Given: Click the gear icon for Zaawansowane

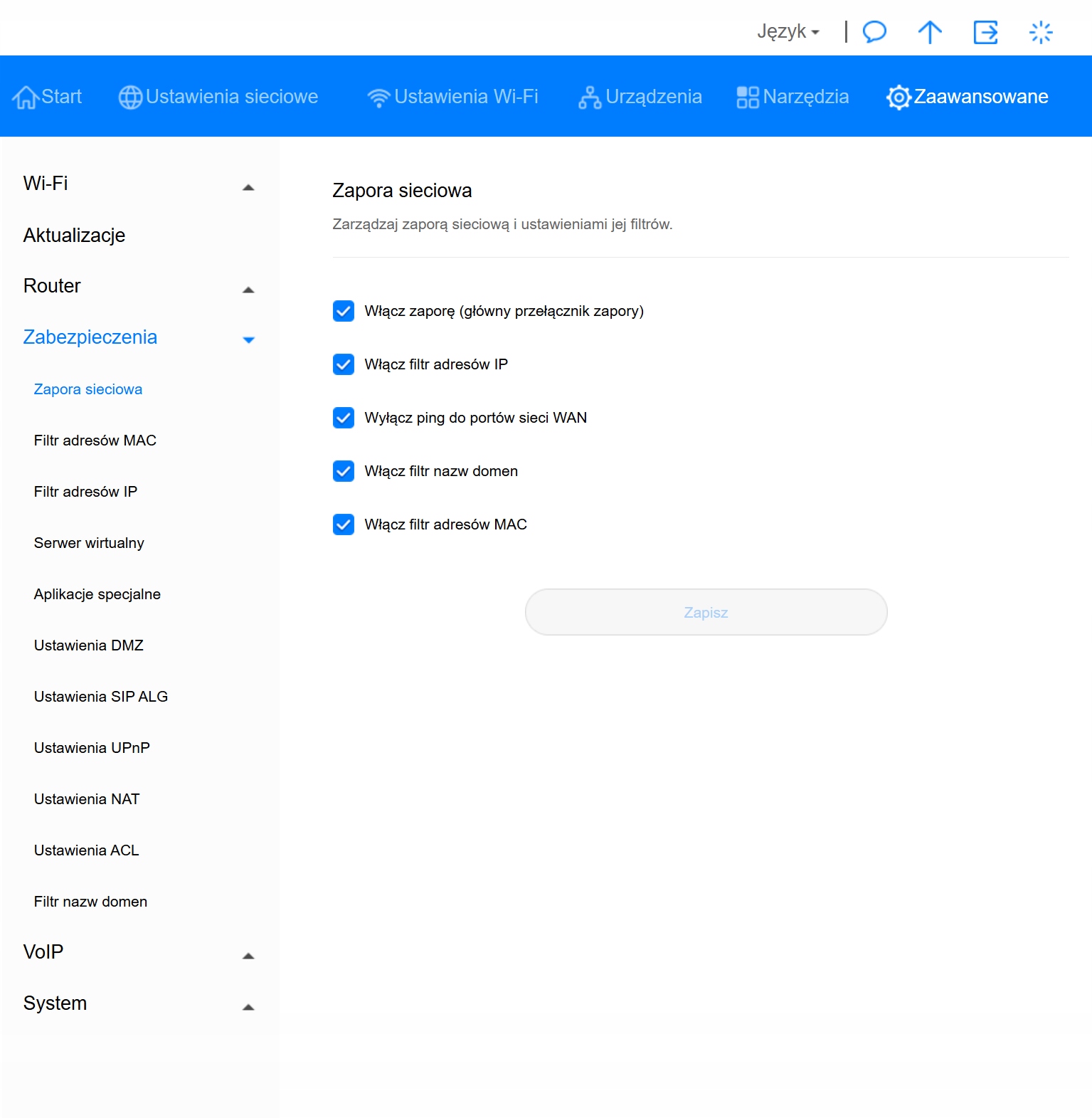Looking at the screenshot, I should (x=898, y=97).
